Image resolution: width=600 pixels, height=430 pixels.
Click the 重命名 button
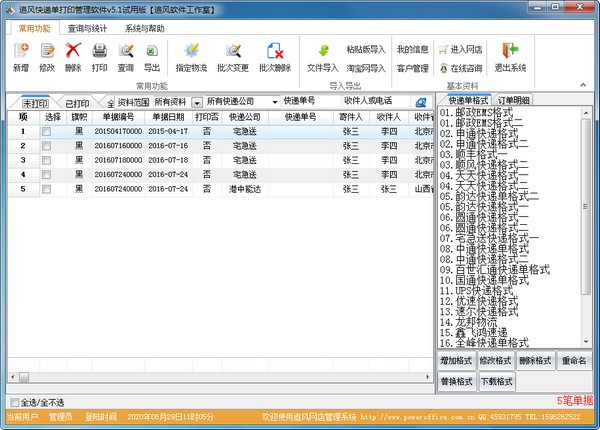click(x=574, y=360)
